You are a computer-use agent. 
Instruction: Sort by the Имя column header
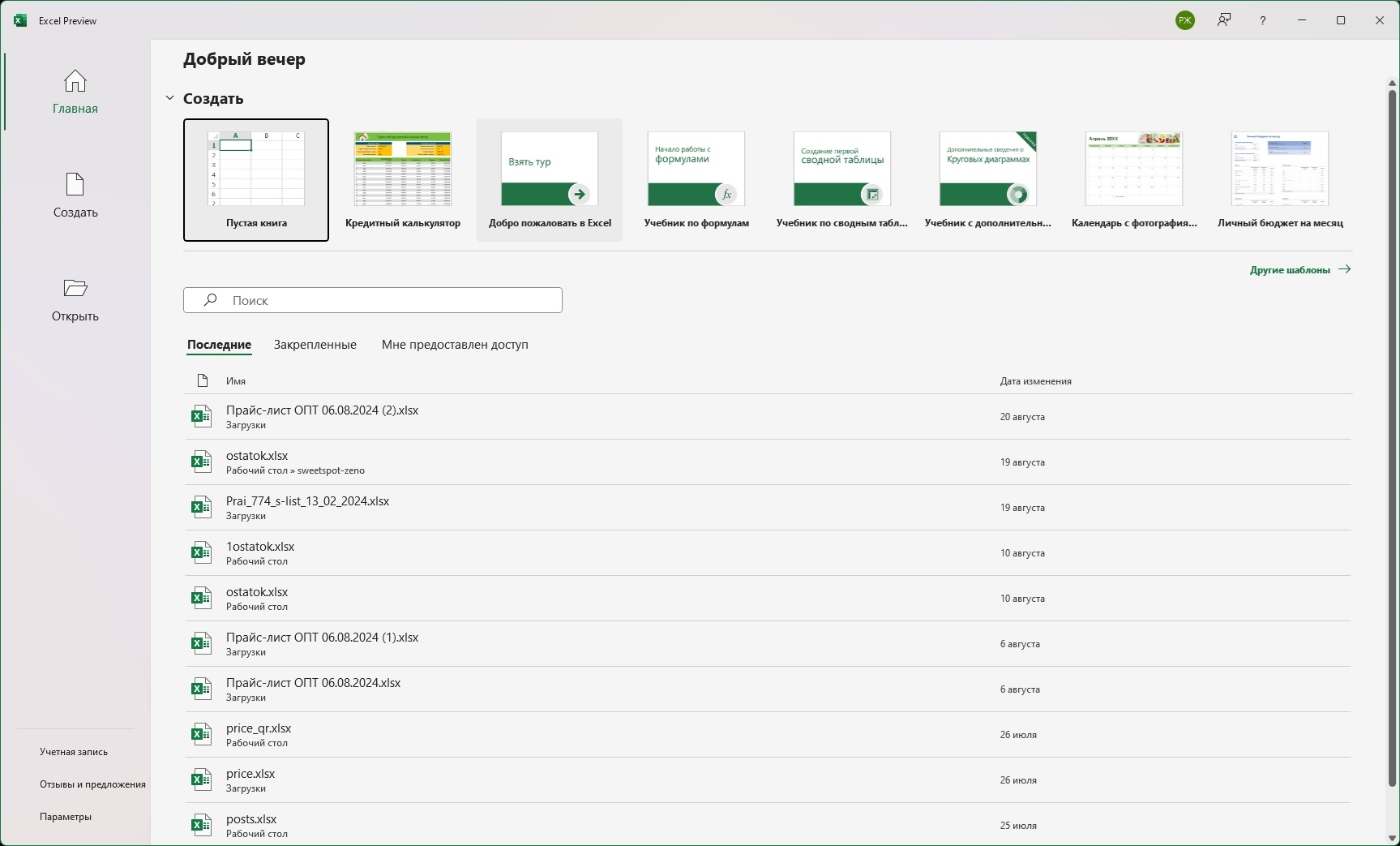[x=236, y=381]
